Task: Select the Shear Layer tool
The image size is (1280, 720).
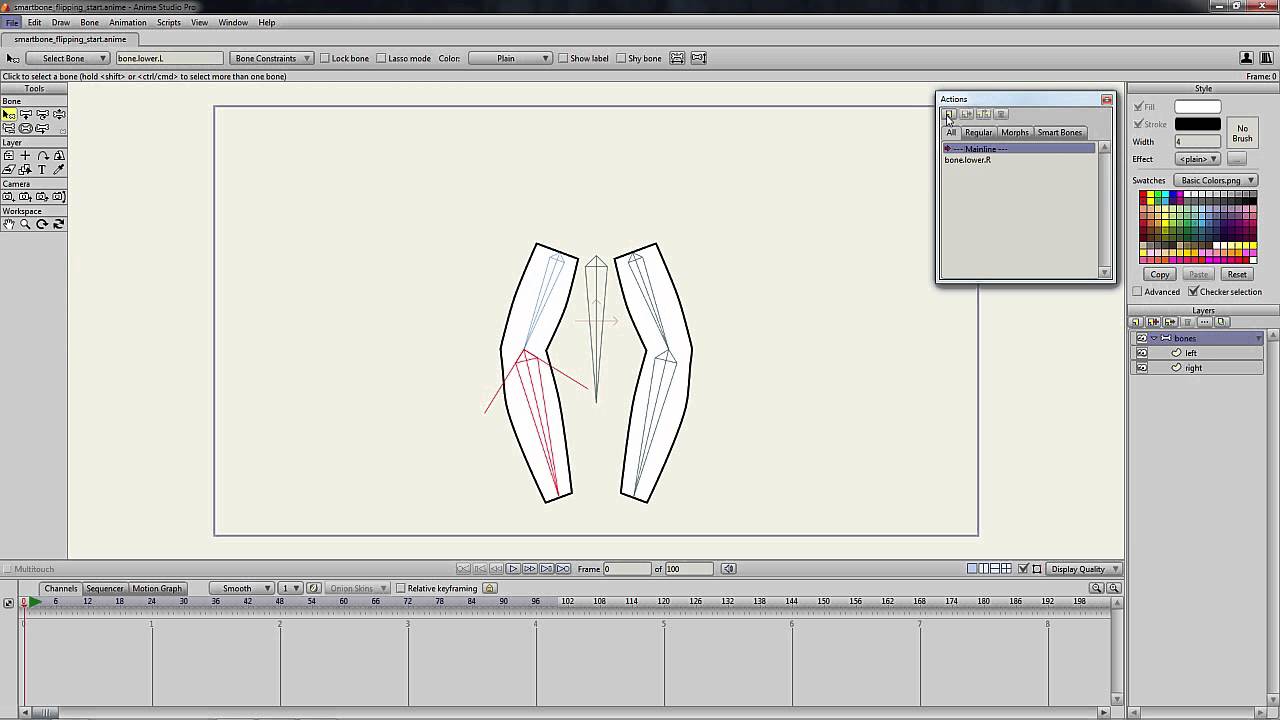Action: coord(9,170)
